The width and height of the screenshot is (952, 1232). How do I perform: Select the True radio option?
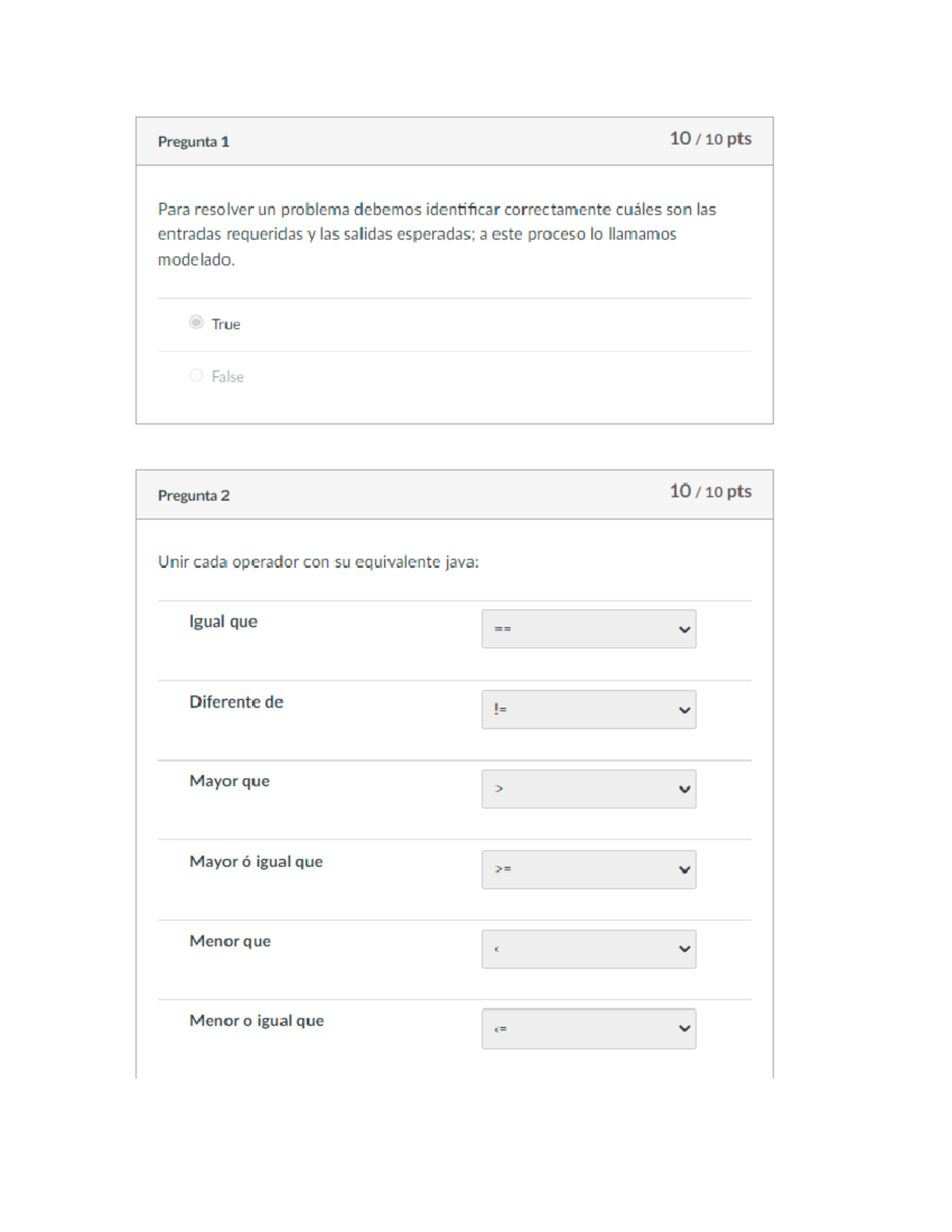(196, 322)
